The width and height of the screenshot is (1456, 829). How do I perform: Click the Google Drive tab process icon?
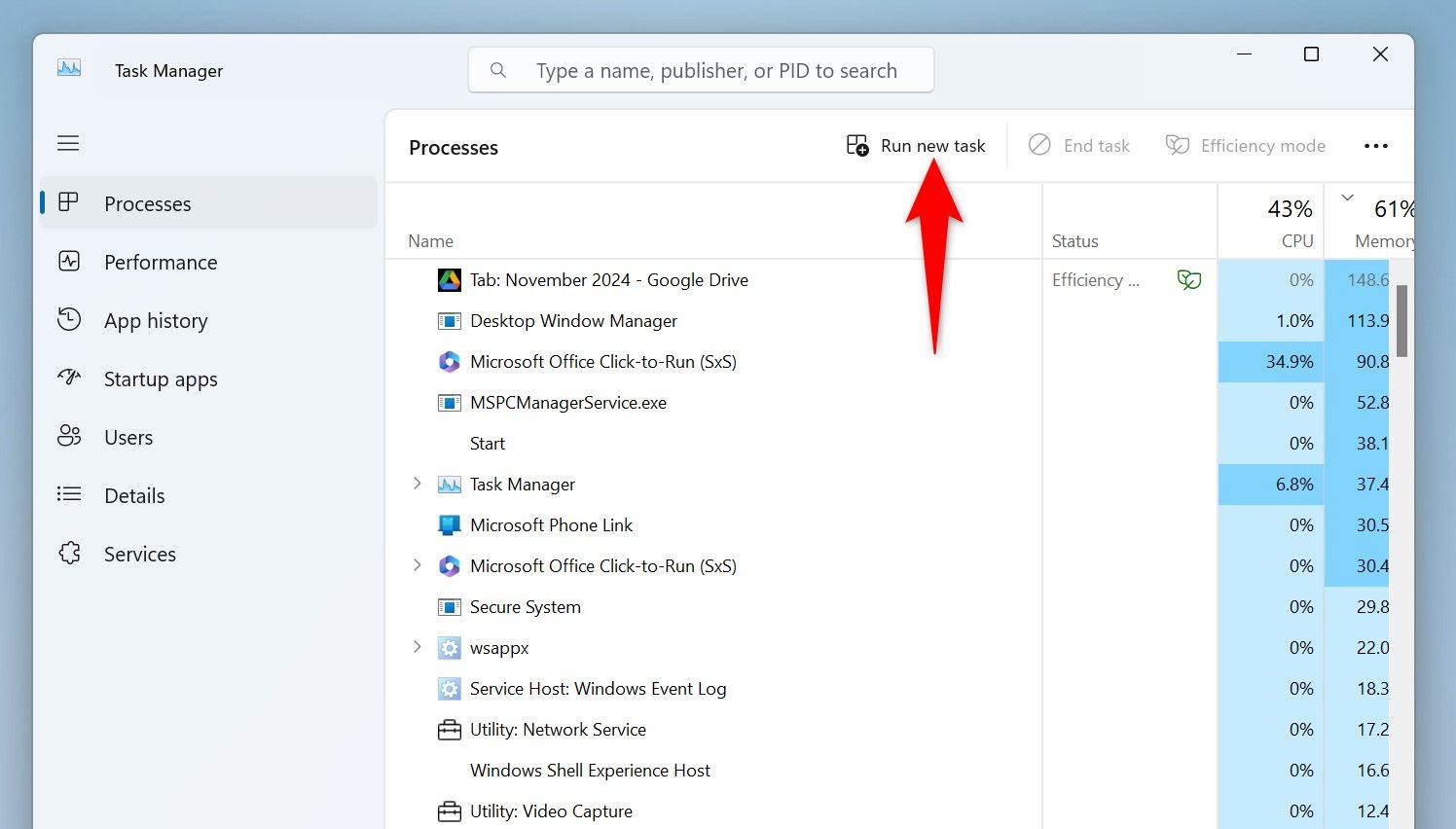point(449,280)
